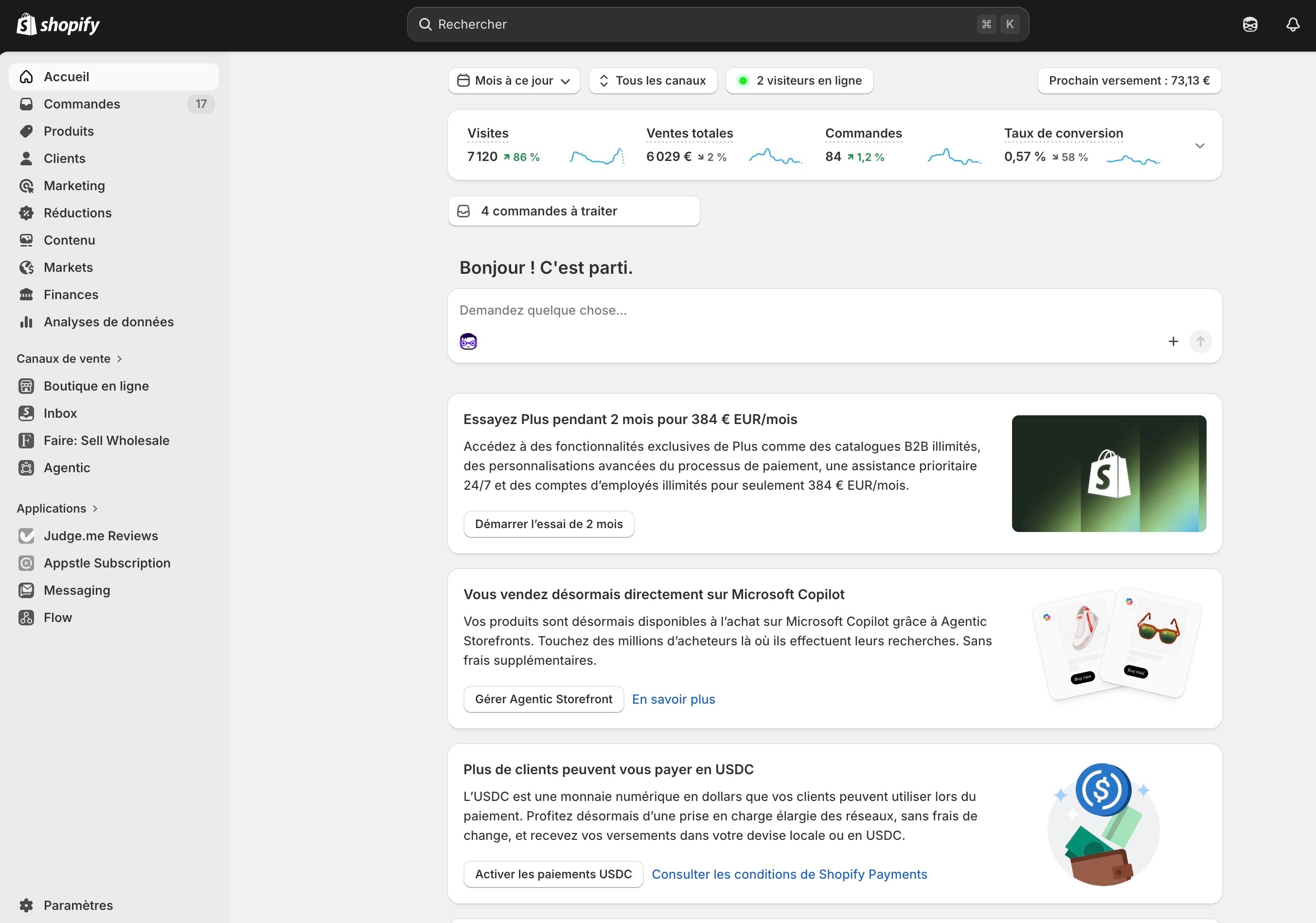Image resolution: width=1316 pixels, height=923 pixels.
Task: Click the Commandes inbox icon in sidebar
Action: (26, 104)
